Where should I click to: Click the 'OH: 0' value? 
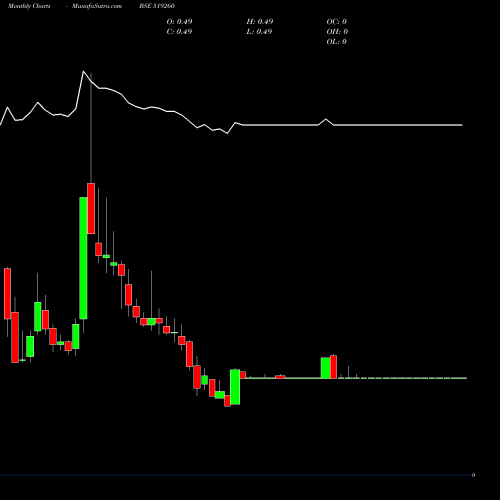click(x=337, y=31)
